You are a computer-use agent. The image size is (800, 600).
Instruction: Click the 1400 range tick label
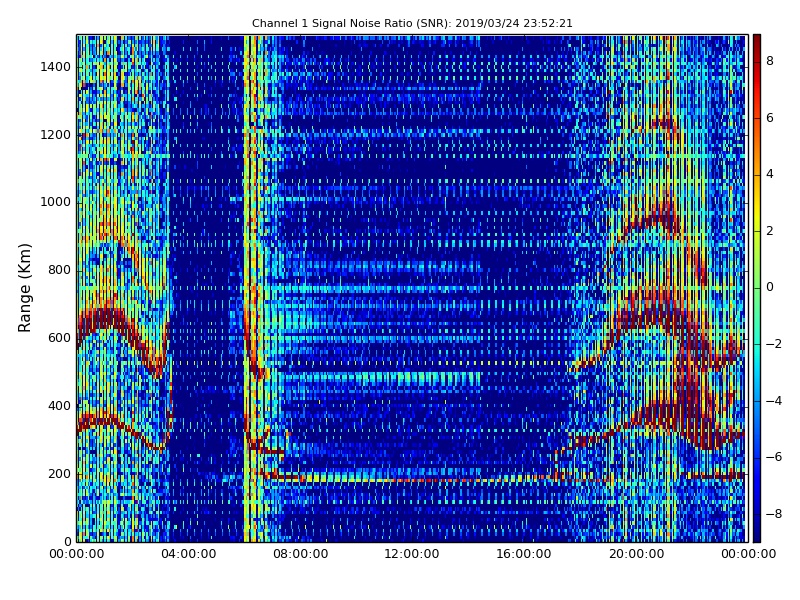56,67
